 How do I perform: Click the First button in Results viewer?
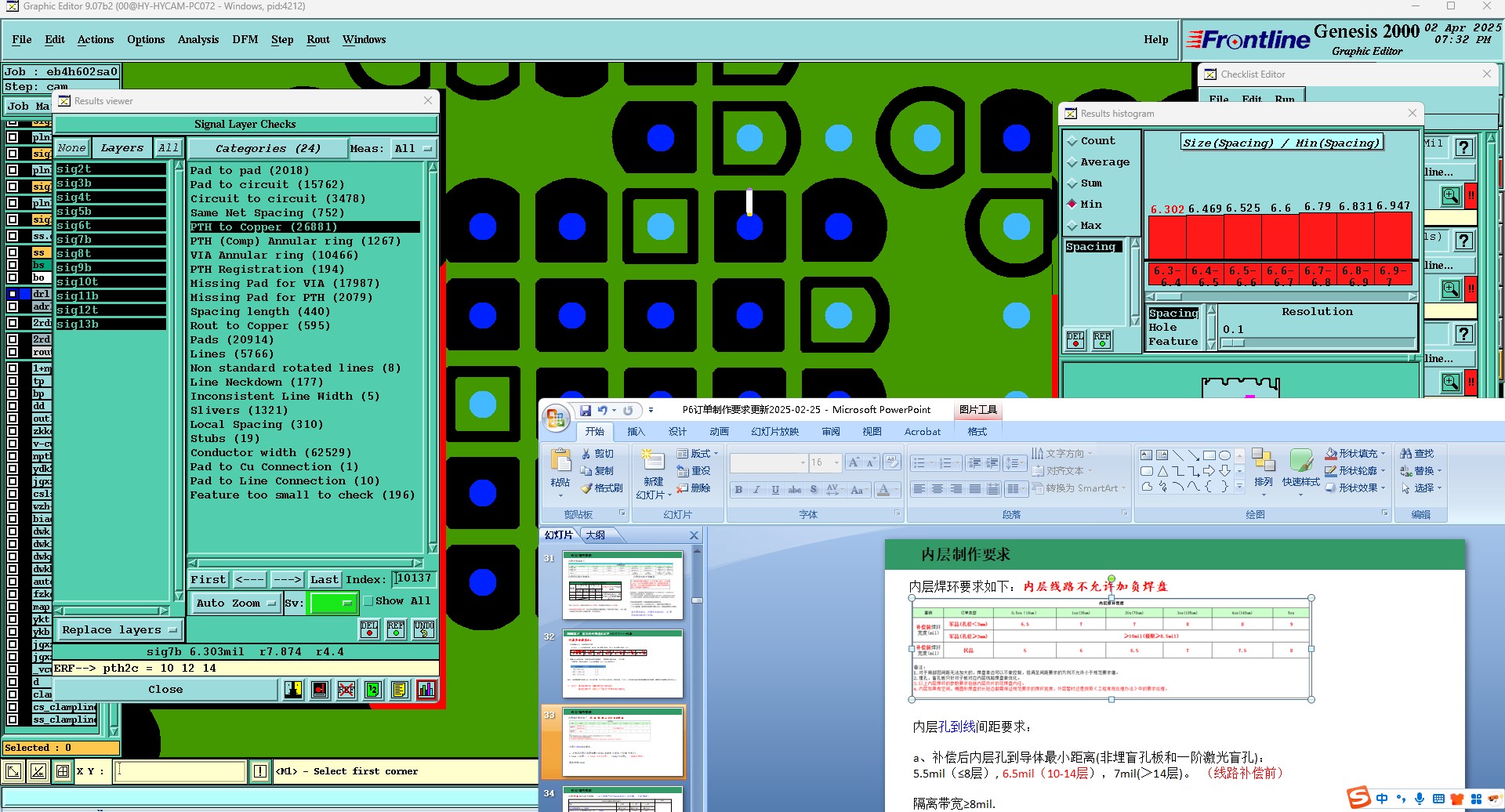tap(209, 580)
